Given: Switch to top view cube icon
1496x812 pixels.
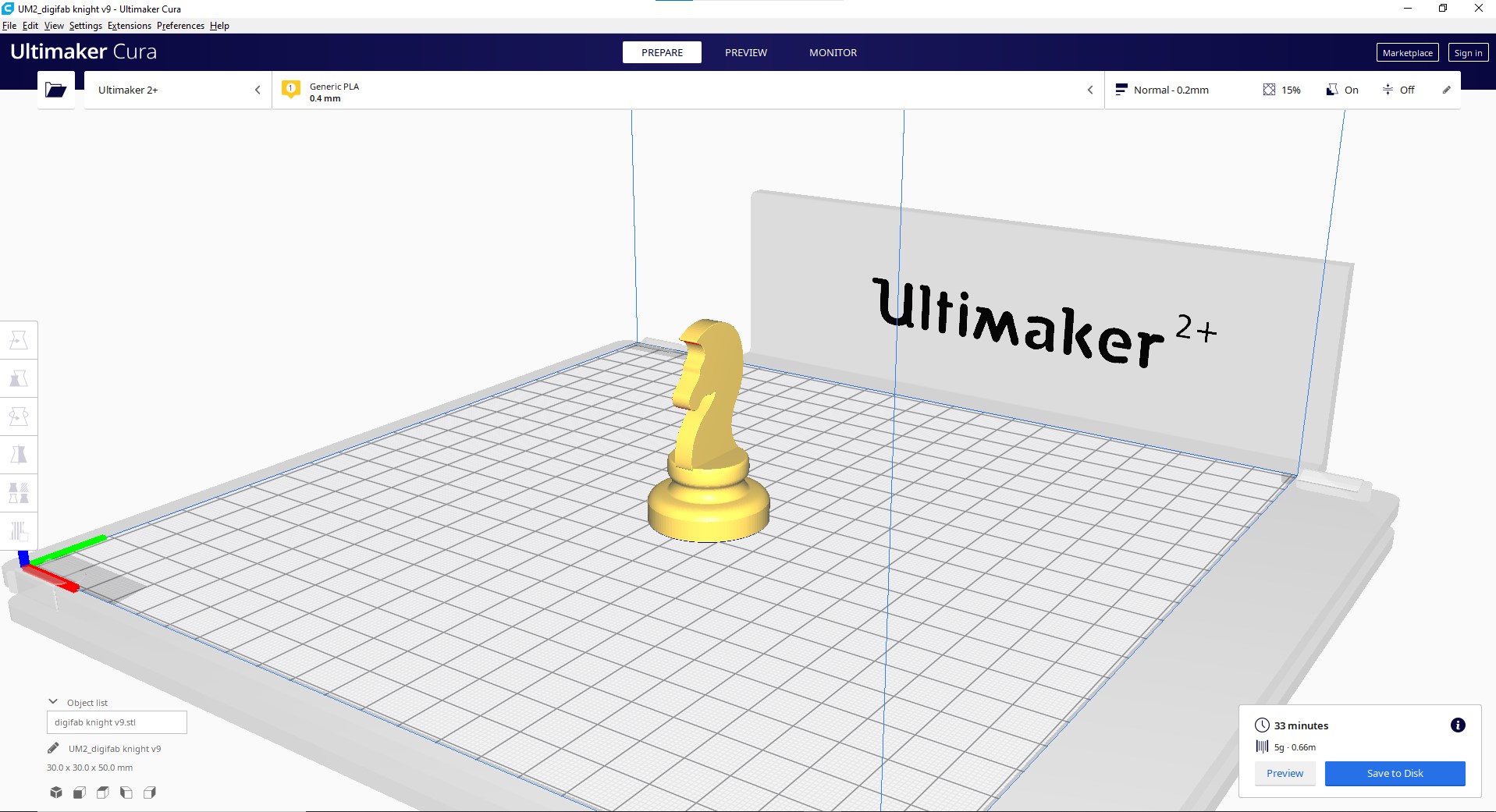Looking at the screenshot, I should [103, 792].
